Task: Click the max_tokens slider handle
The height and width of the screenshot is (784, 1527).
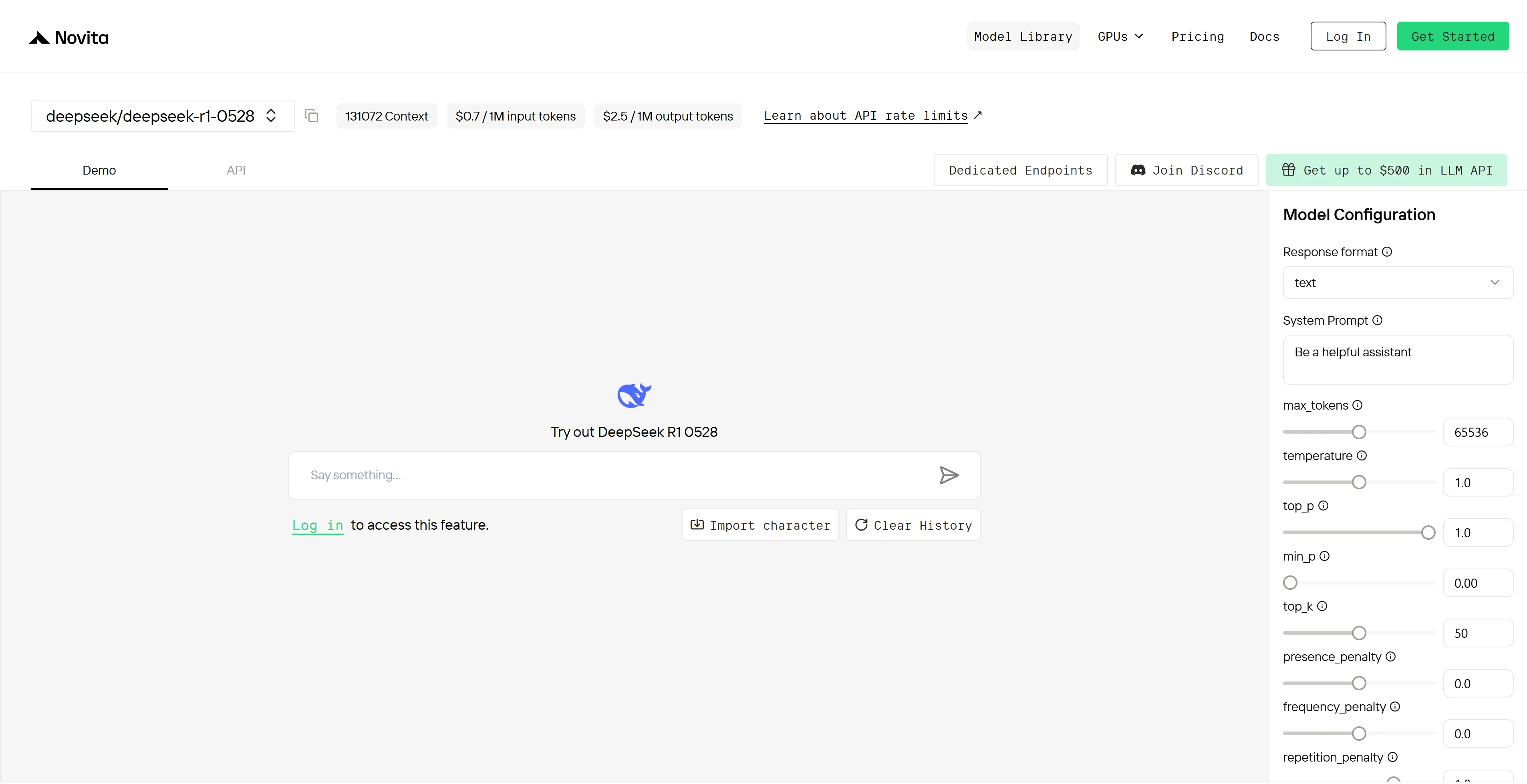Action: 1359,432
